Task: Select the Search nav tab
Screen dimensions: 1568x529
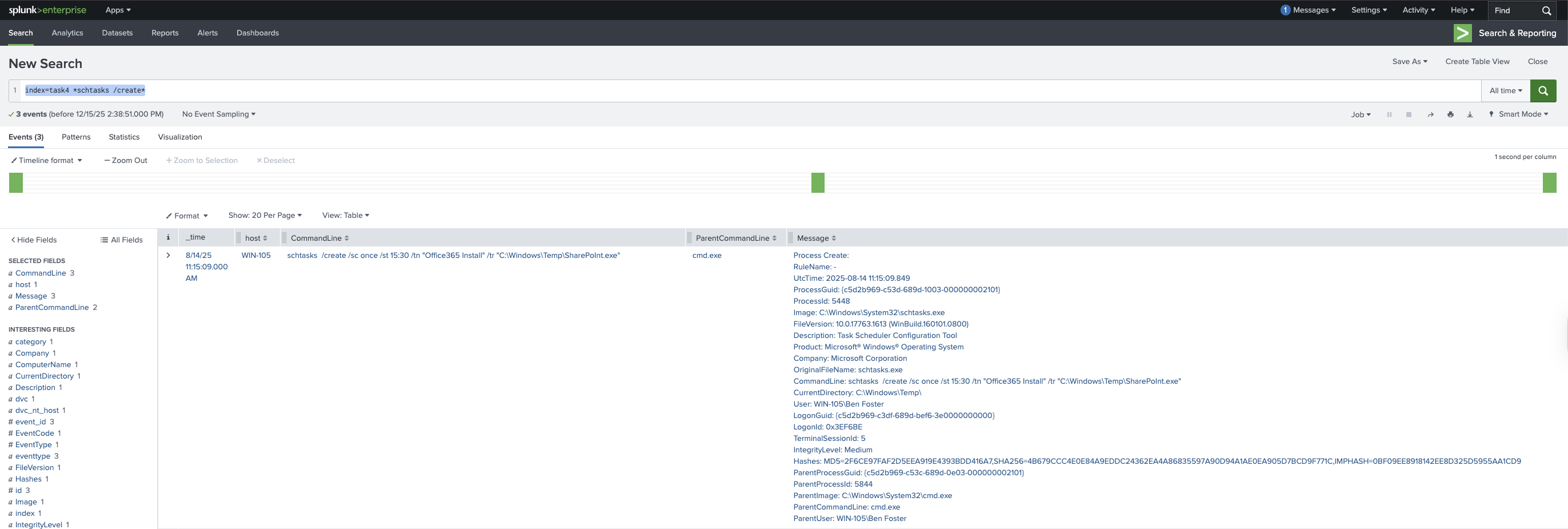Action: [x=21, y=33]
